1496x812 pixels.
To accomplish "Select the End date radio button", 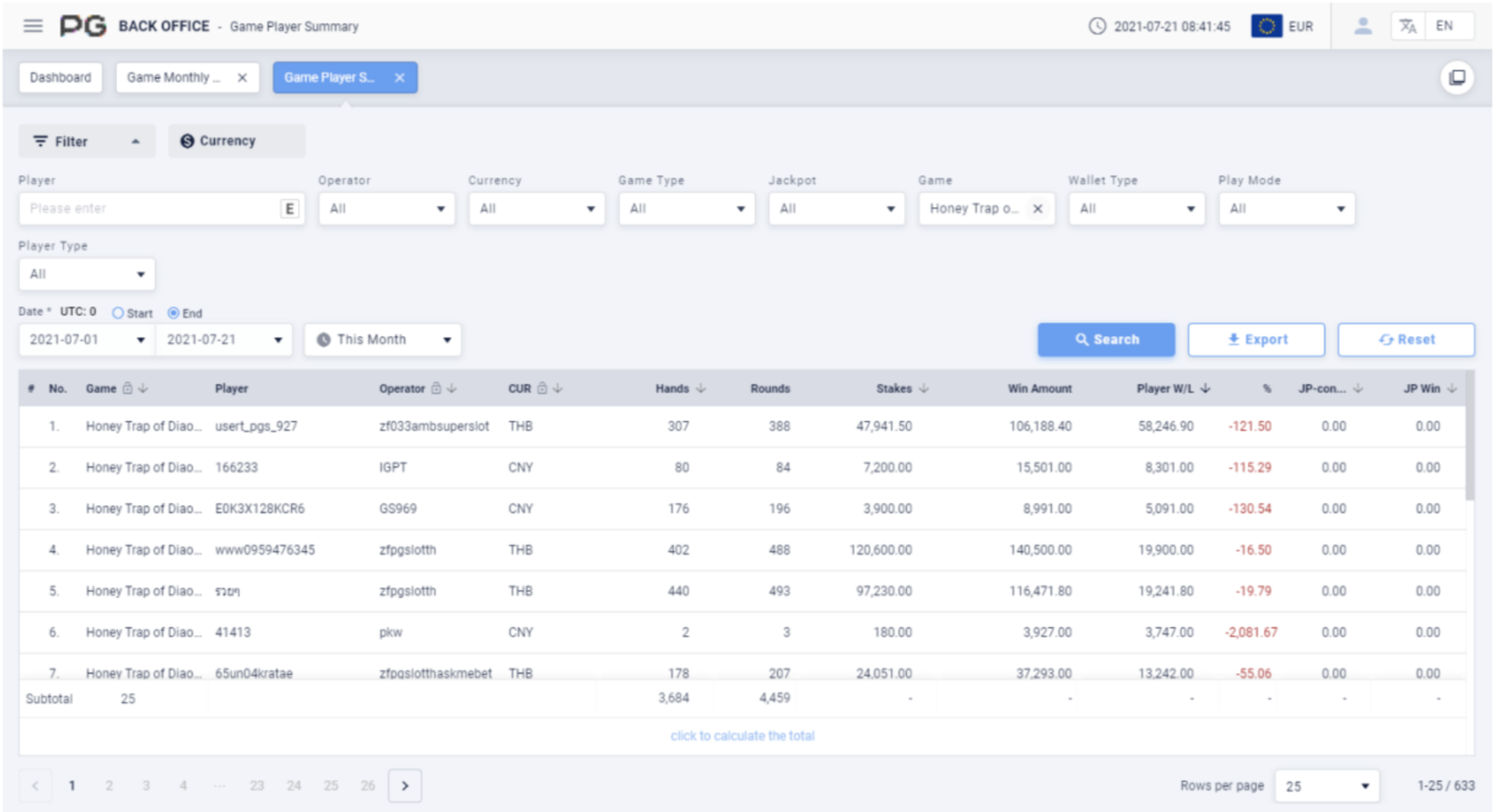I will (x=173, y=313).
